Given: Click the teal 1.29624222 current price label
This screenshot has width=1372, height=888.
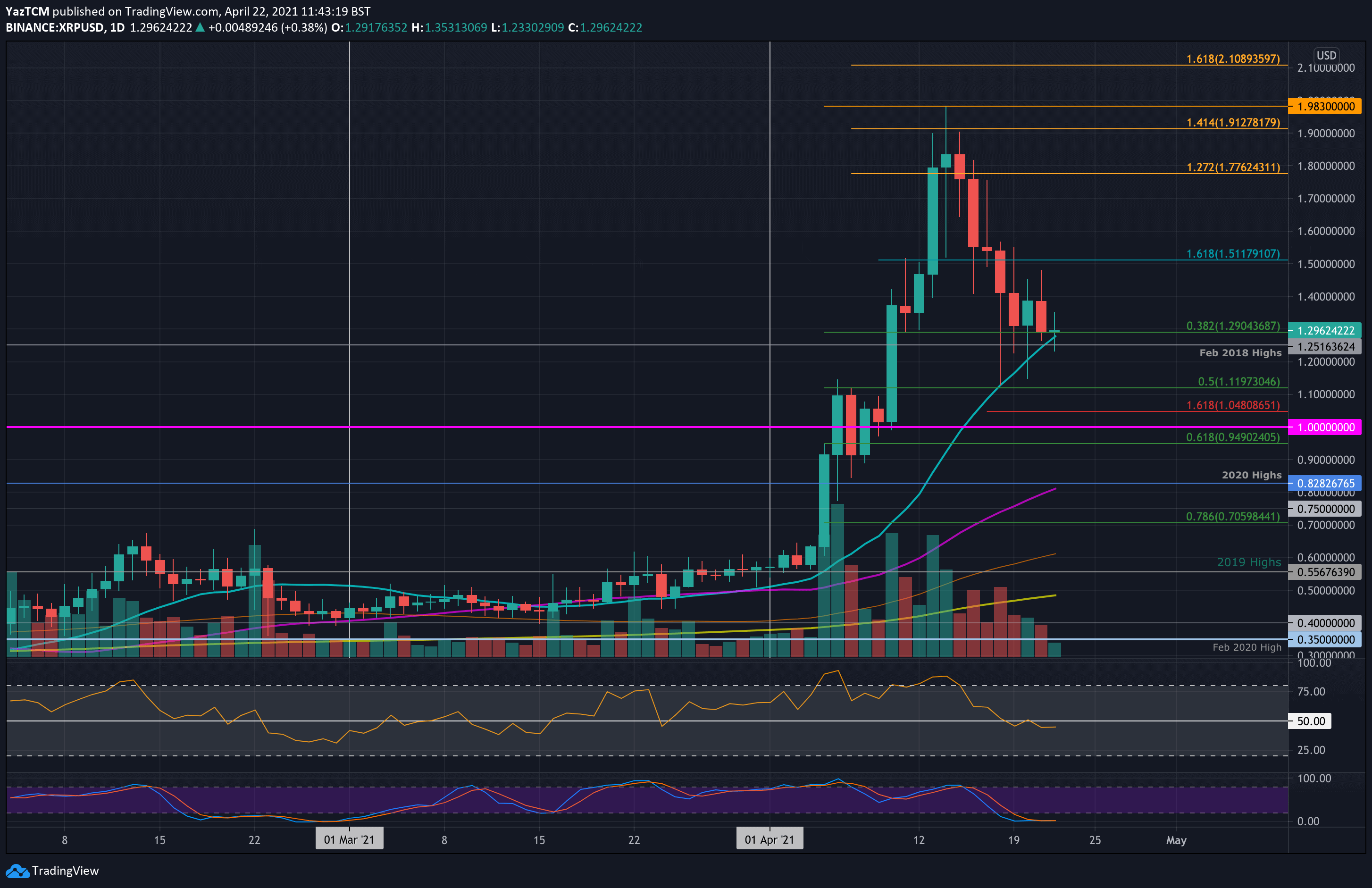Looking at the screenshot, I should tap(1325, 330).
